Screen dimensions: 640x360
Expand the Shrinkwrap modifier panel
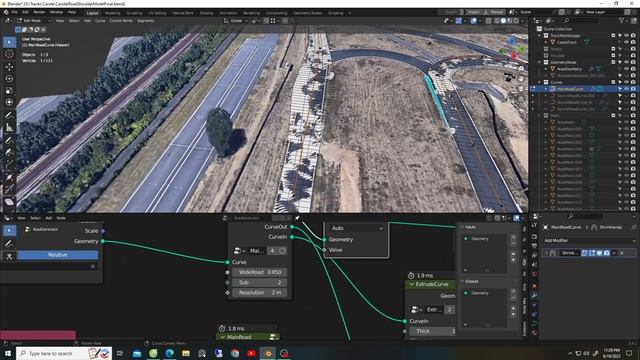[546, 253]
